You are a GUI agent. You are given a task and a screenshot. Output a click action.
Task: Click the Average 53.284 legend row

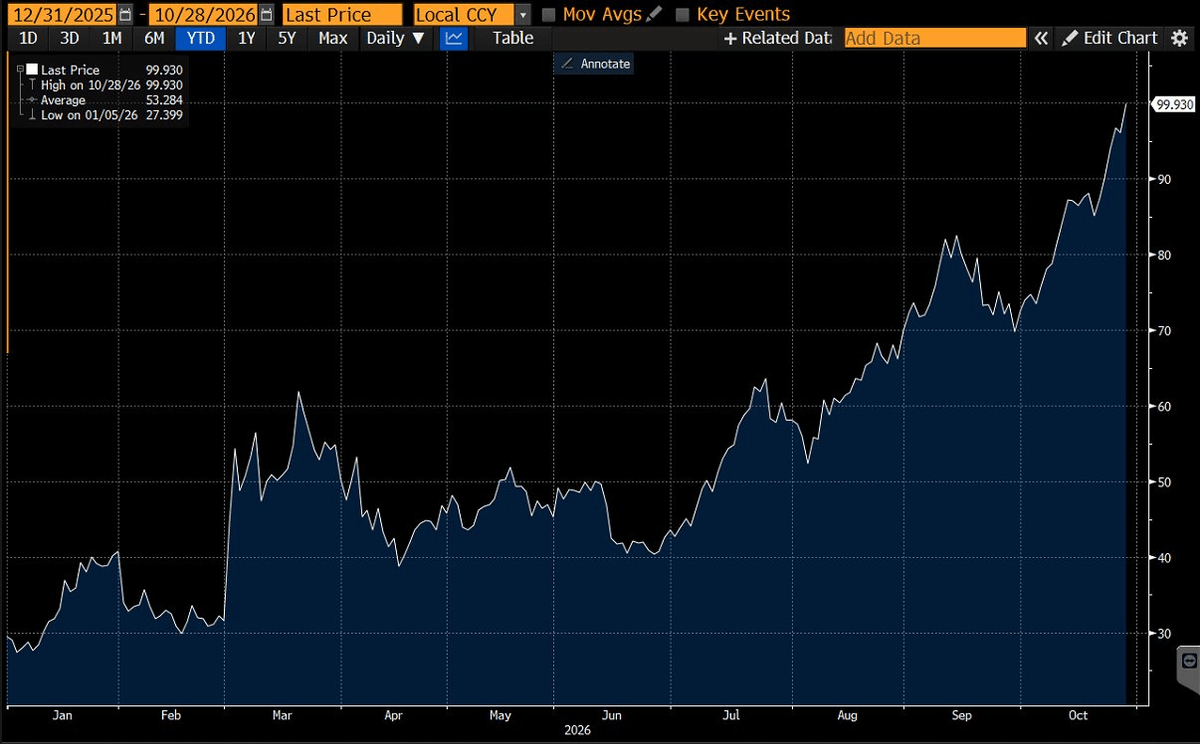tap(106, 100)
